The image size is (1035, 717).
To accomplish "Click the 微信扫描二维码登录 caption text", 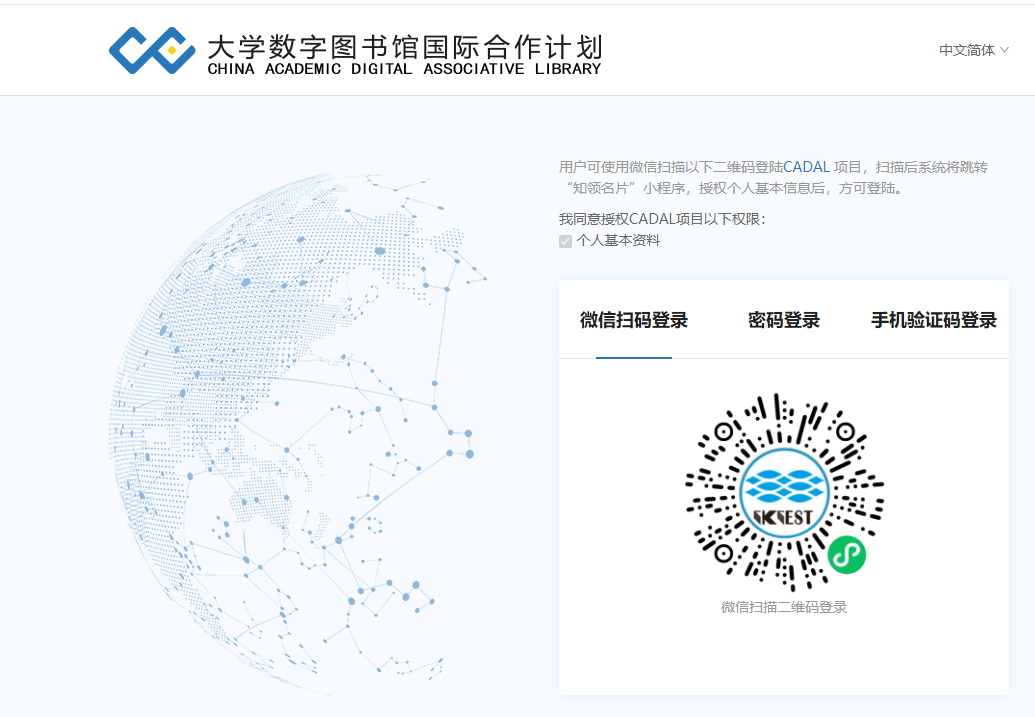I will [784, 607].
